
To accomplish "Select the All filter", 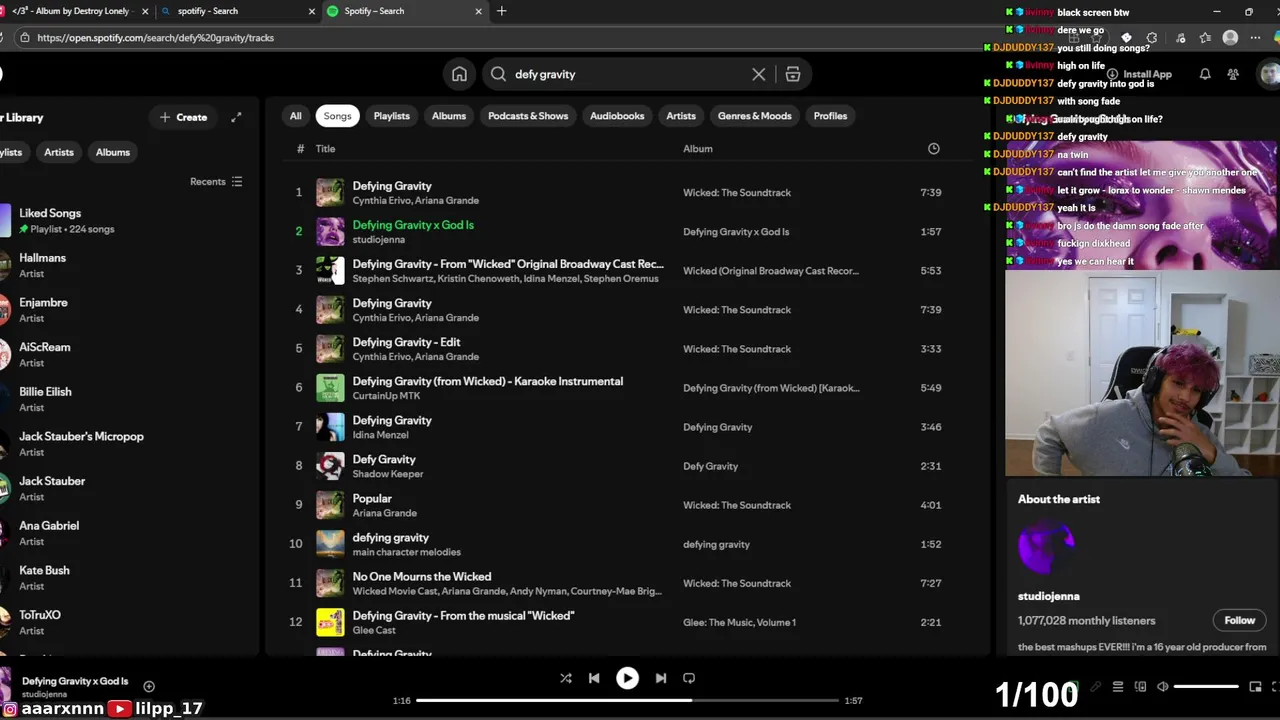I will [295, 116].
